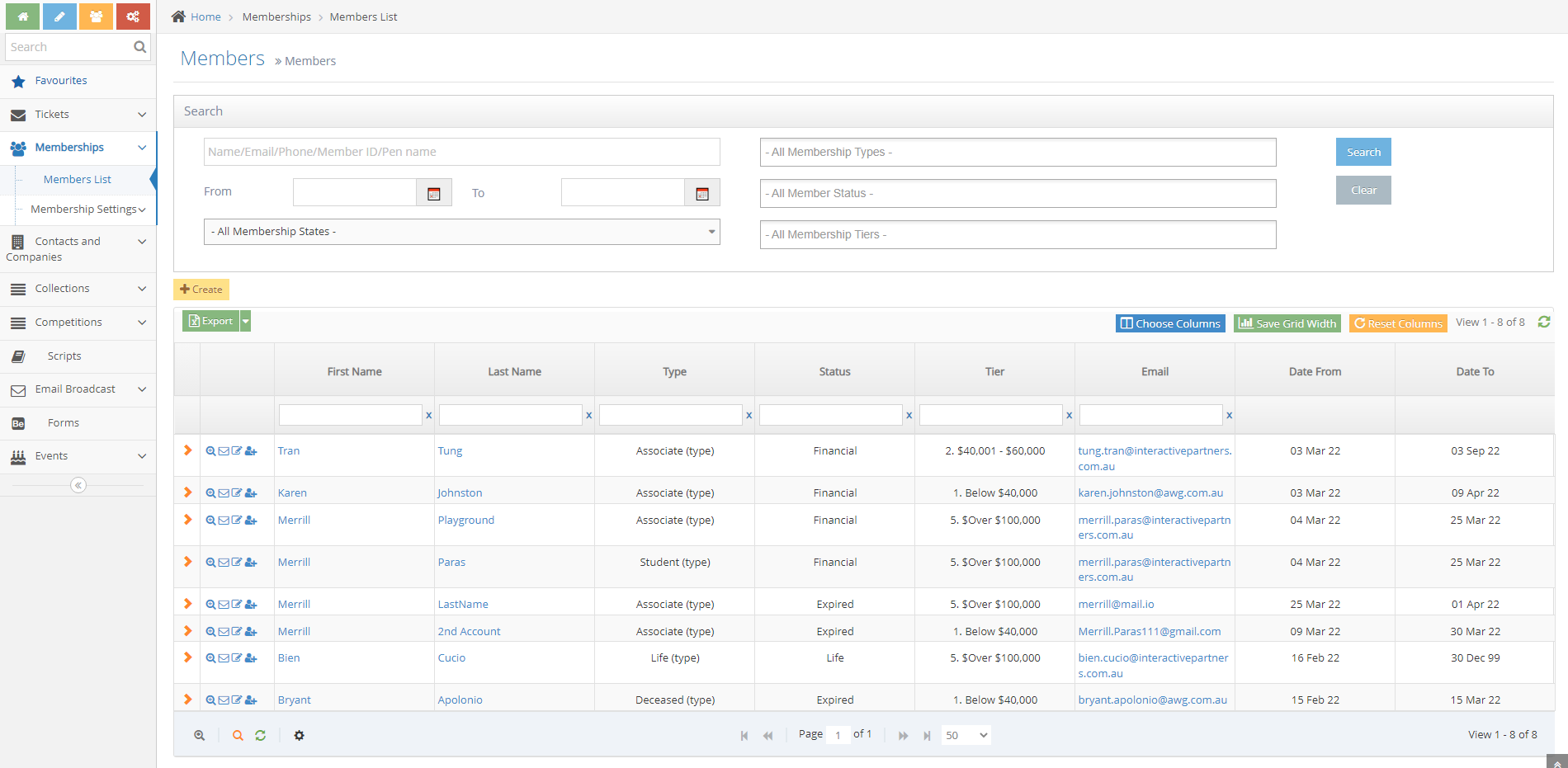Open Email Broadcast in the sidebar

[x=75, y=389]
